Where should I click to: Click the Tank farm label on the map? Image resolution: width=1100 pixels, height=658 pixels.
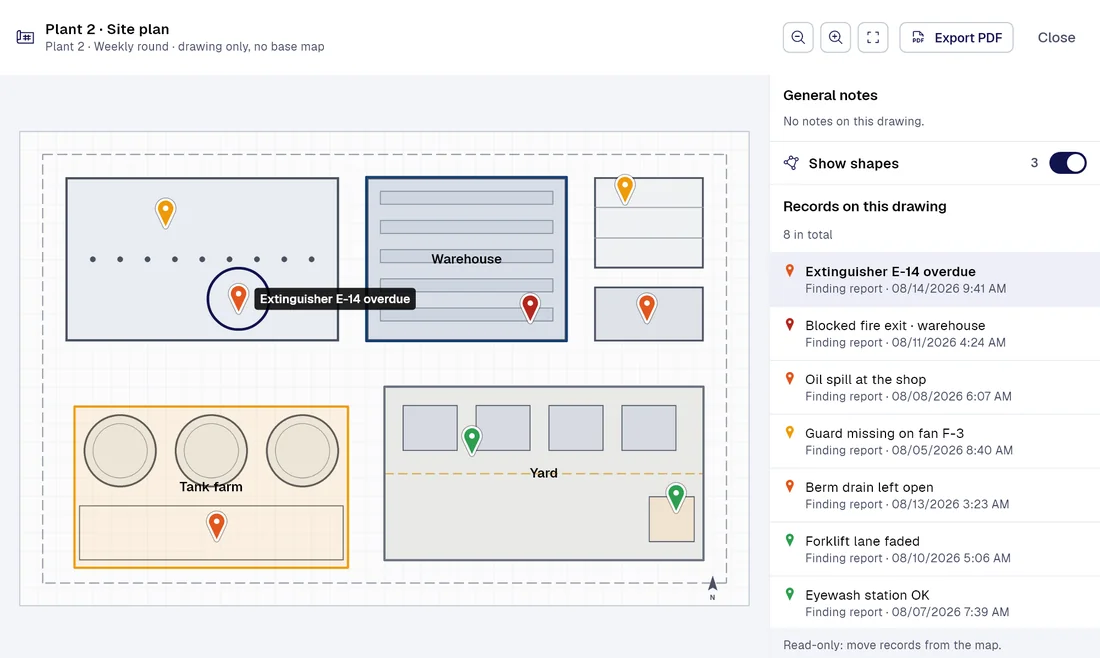[x=211, y=487]
